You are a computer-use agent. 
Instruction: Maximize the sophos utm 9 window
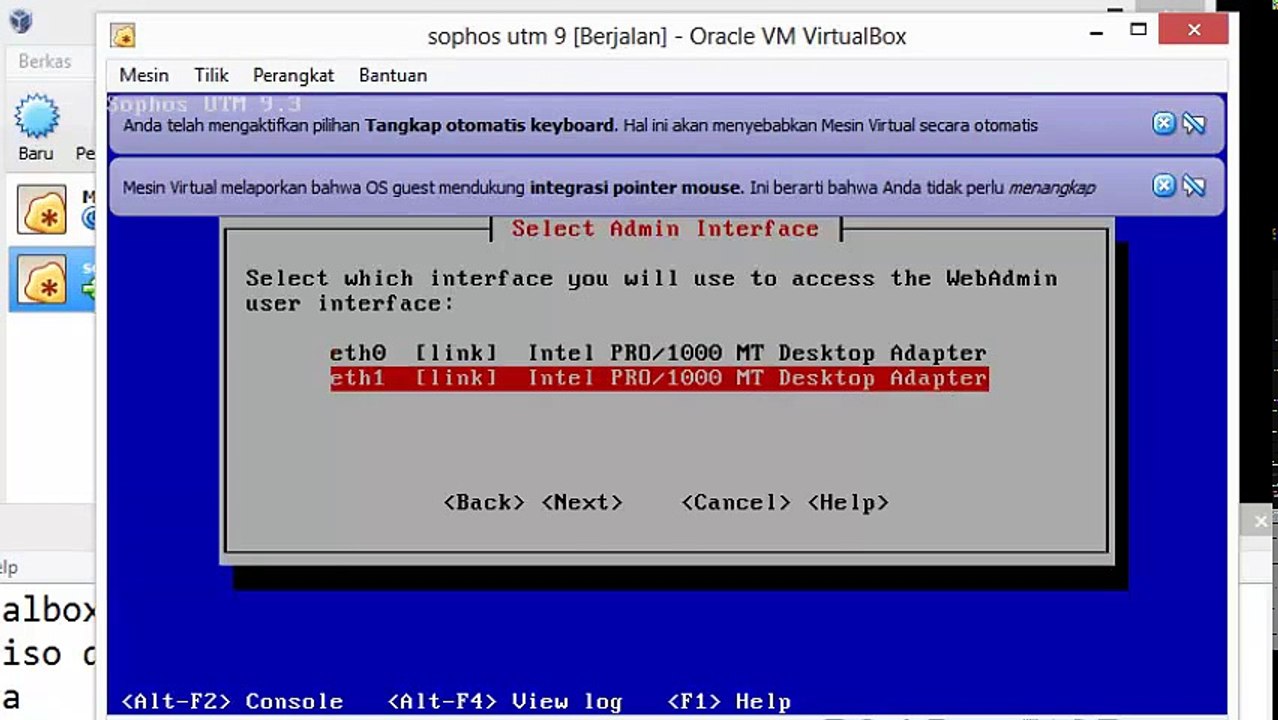[1138, 30]
